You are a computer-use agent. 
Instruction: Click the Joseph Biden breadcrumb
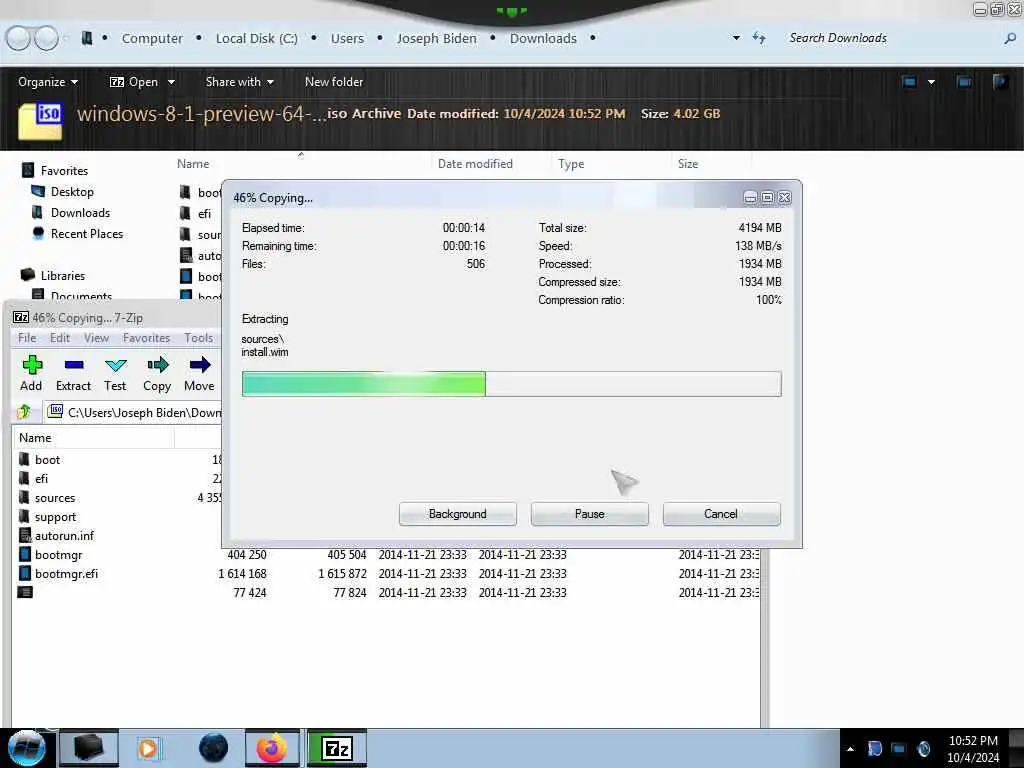436,39
